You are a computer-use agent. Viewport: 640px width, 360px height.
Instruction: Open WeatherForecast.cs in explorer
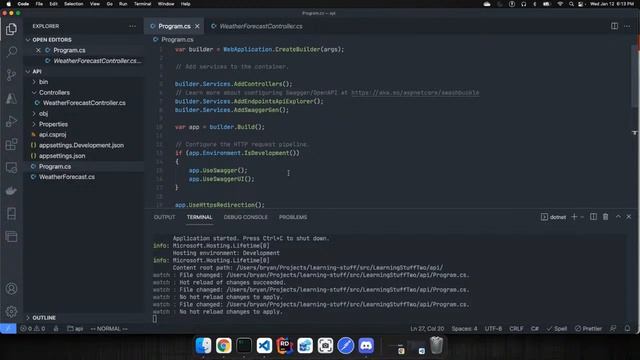pyautogui.click(x=67, y=177)
